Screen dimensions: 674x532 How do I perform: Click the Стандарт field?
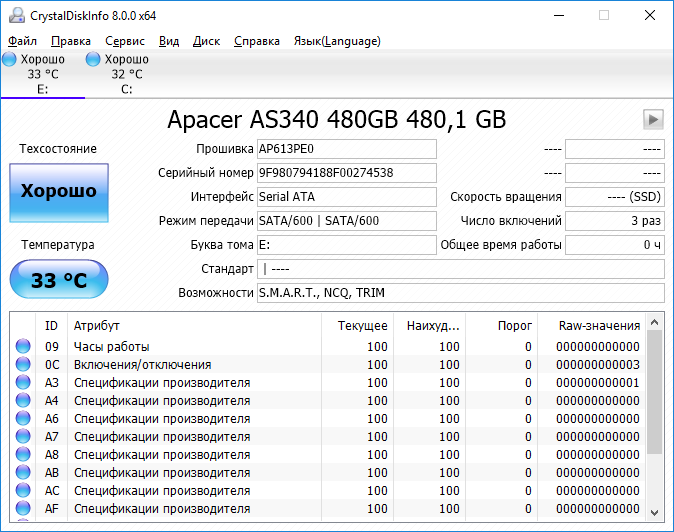click(x=461, y=269)
